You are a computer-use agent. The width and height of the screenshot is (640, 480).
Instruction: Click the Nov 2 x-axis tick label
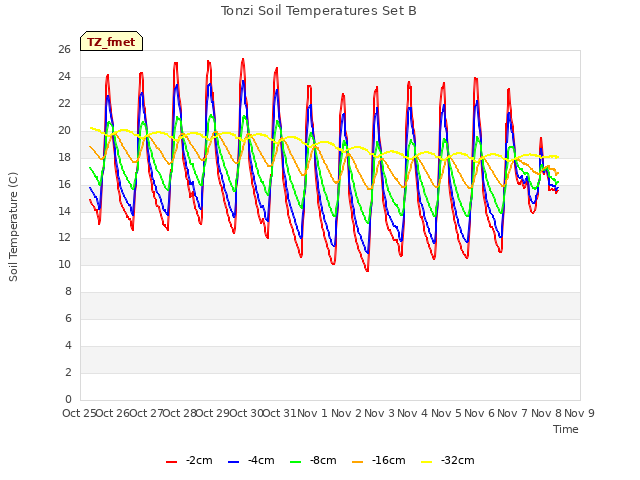346,413
